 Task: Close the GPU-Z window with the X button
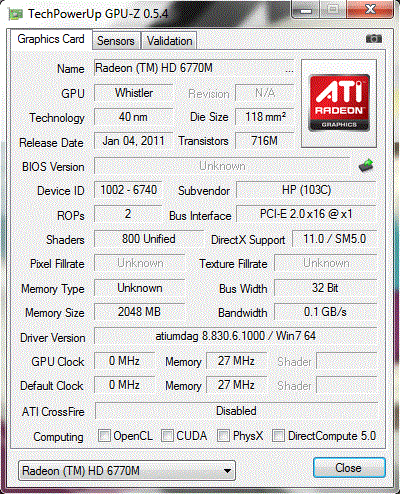click(x=370, y=9)
